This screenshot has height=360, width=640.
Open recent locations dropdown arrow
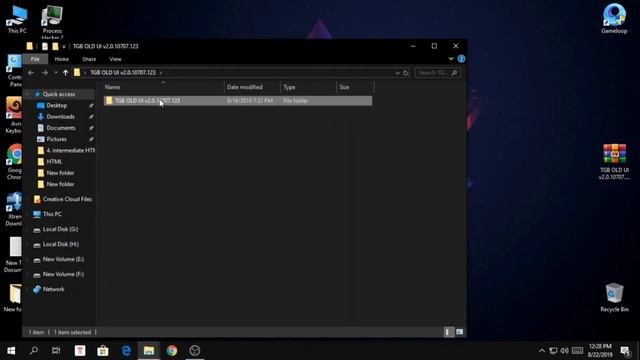56,73
